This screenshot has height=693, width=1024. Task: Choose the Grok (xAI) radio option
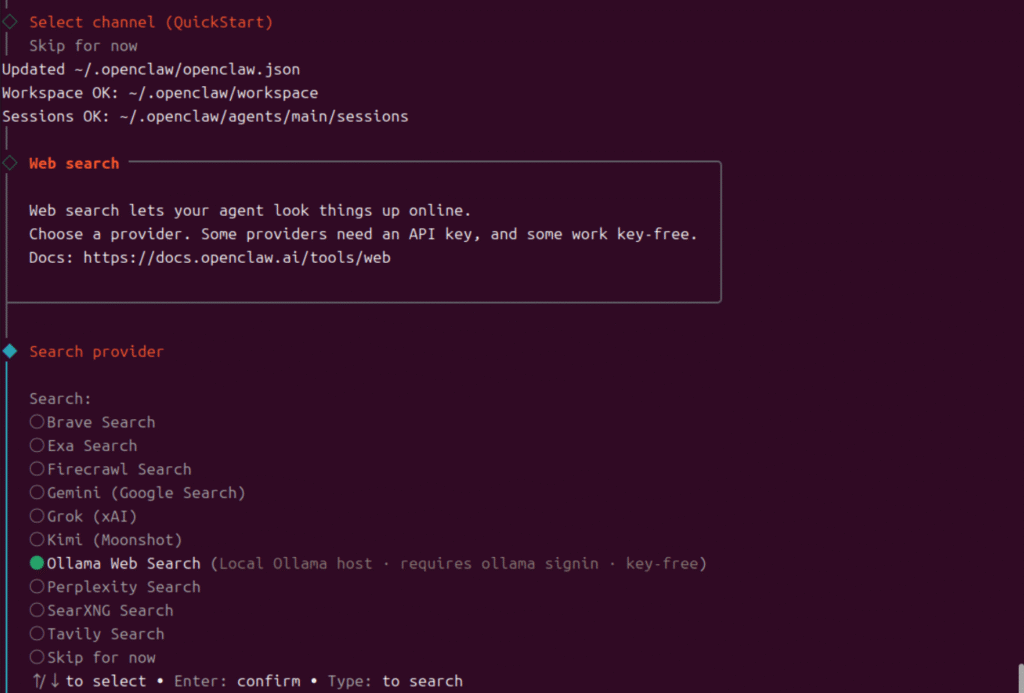(37, 516)
